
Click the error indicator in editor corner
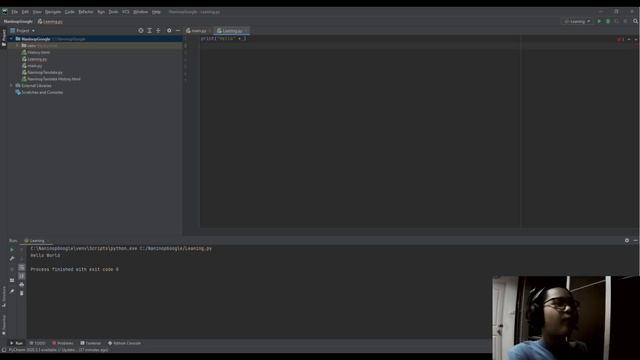[x=620, y=40]
